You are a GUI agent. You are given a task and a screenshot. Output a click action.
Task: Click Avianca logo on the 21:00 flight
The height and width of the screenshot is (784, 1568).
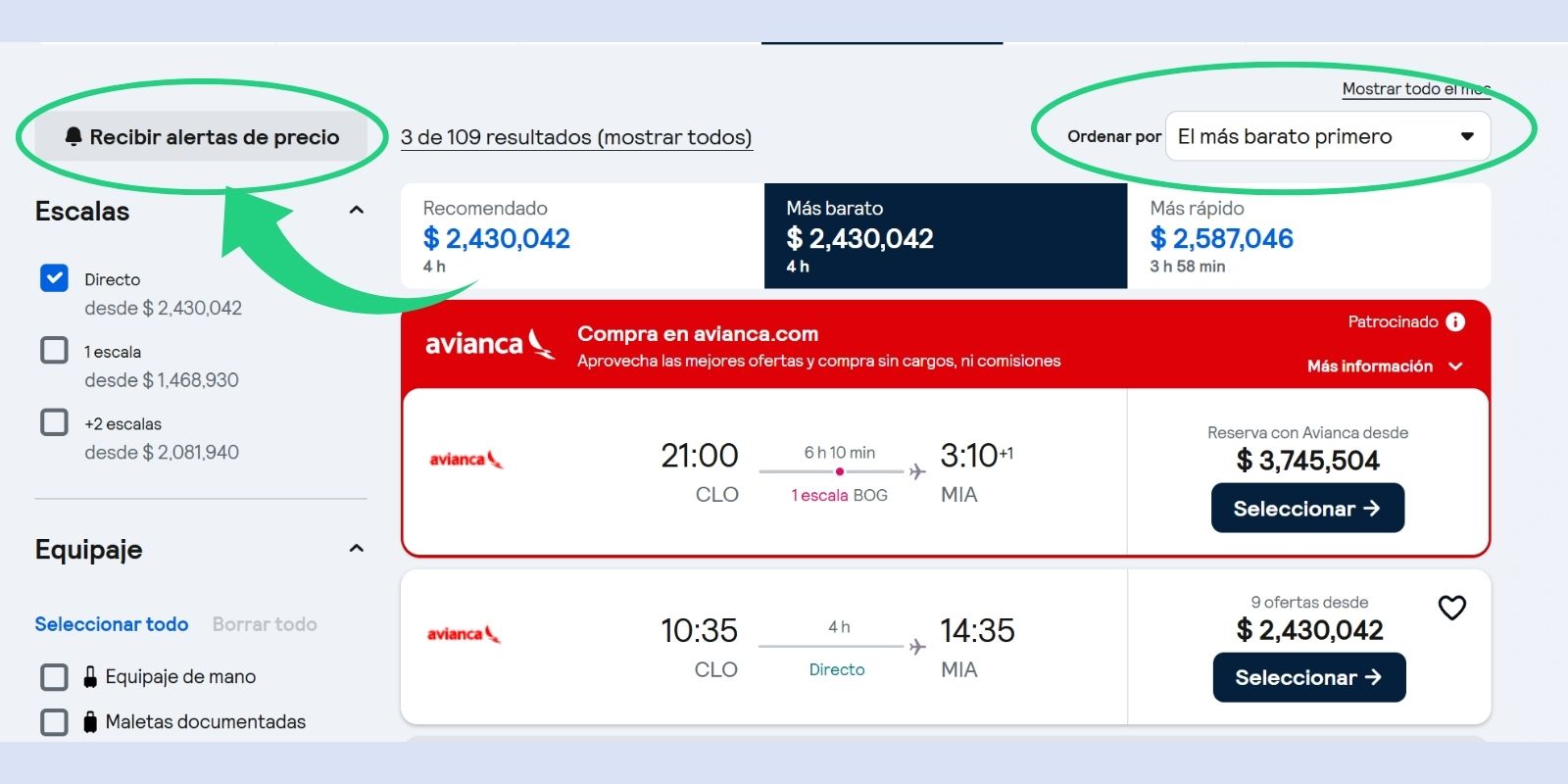pyautogui.click(x=466, y=459)
